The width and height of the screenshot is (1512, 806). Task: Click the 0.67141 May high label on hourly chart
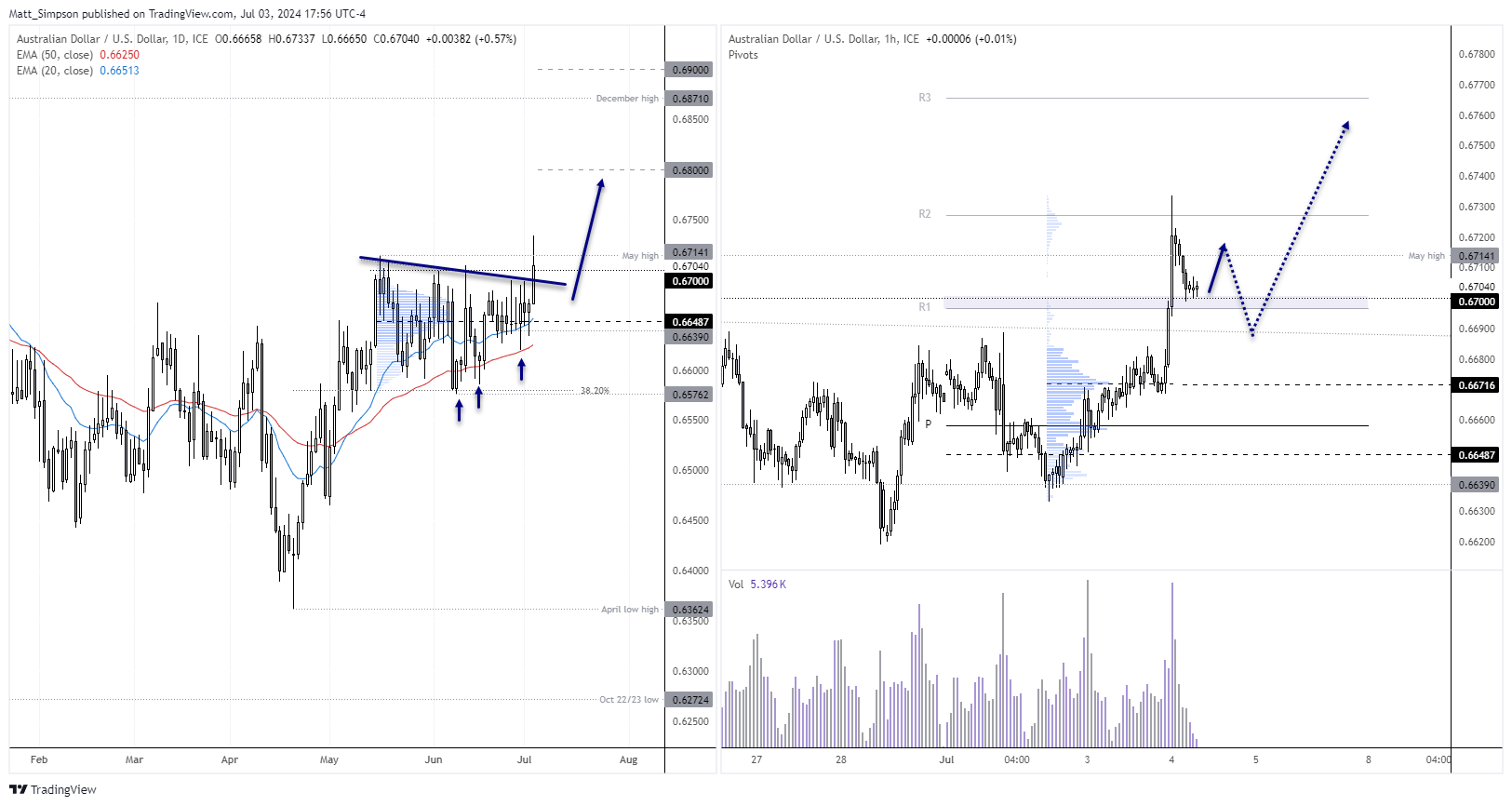coord(1477,256)
